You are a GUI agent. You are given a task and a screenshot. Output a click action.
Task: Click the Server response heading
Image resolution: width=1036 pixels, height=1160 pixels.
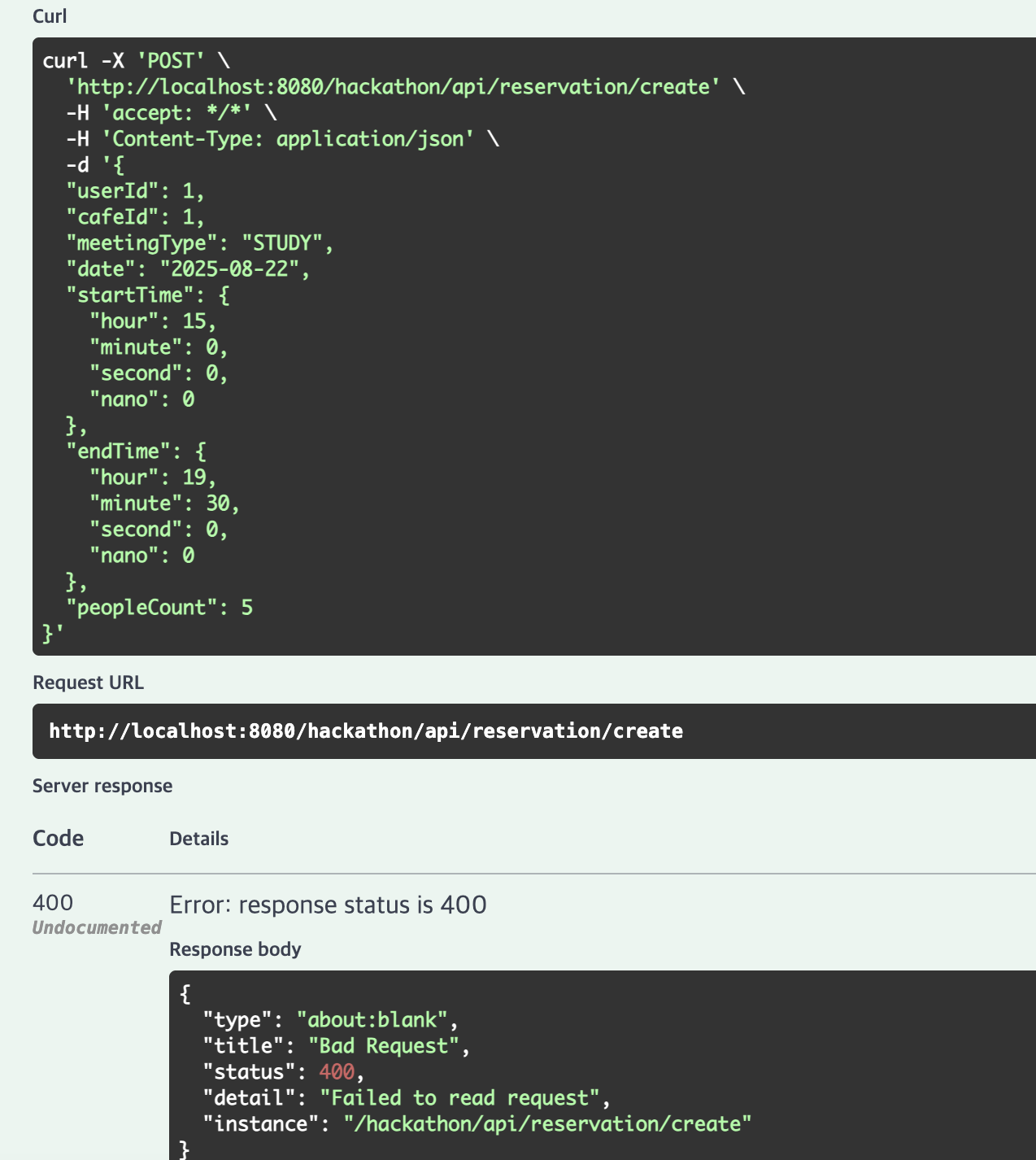tap(102, 786)
